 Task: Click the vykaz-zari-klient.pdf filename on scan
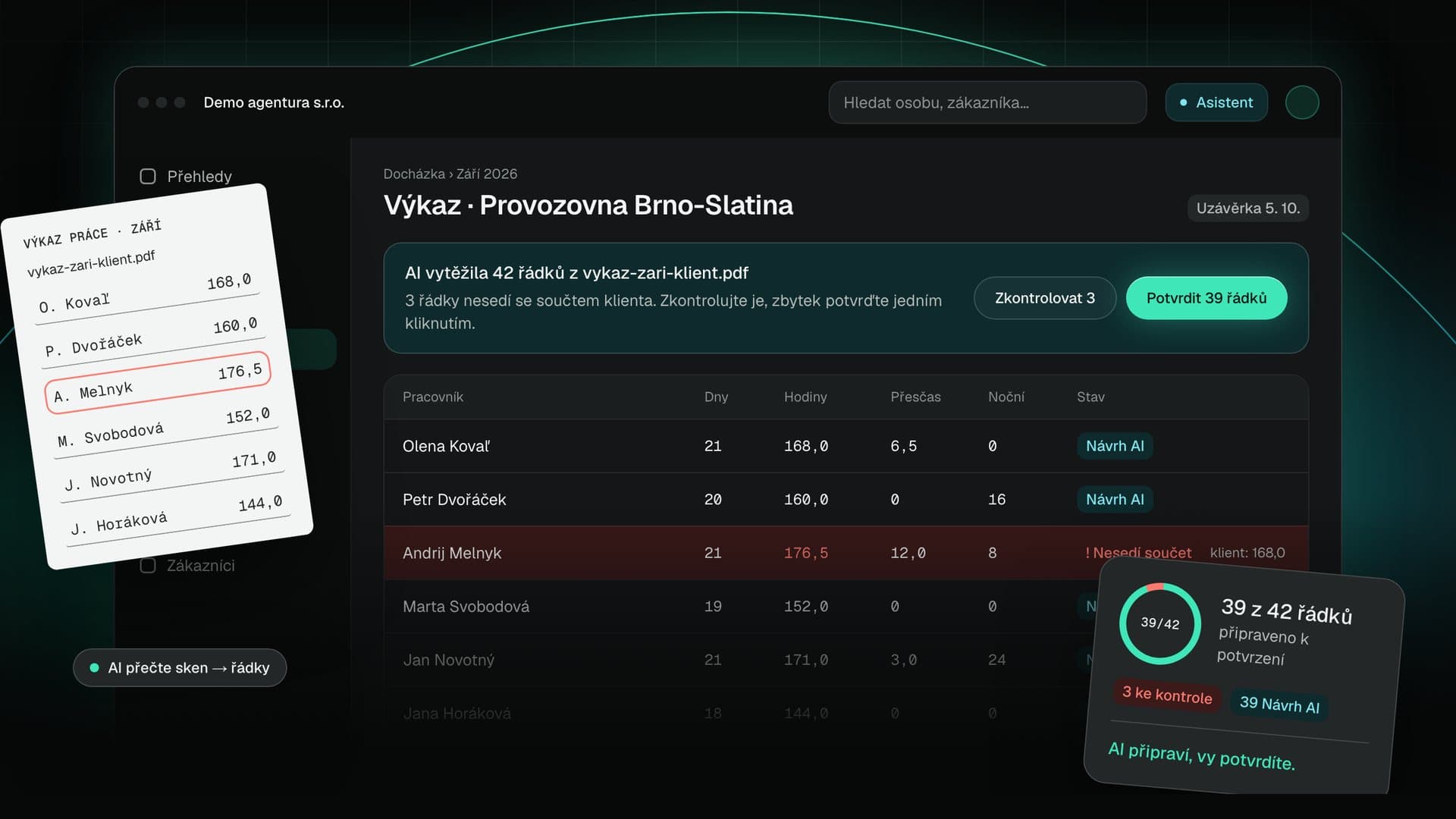coord(91,264)
